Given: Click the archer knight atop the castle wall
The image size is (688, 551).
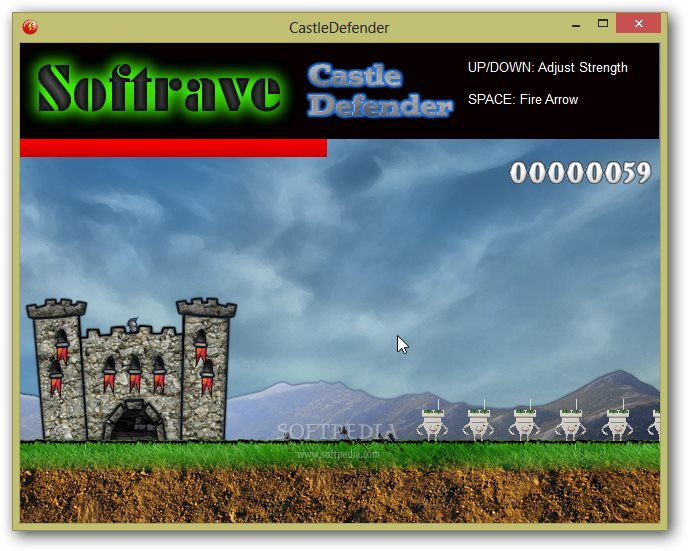Looking at the screenshot, I should (132, 325).
